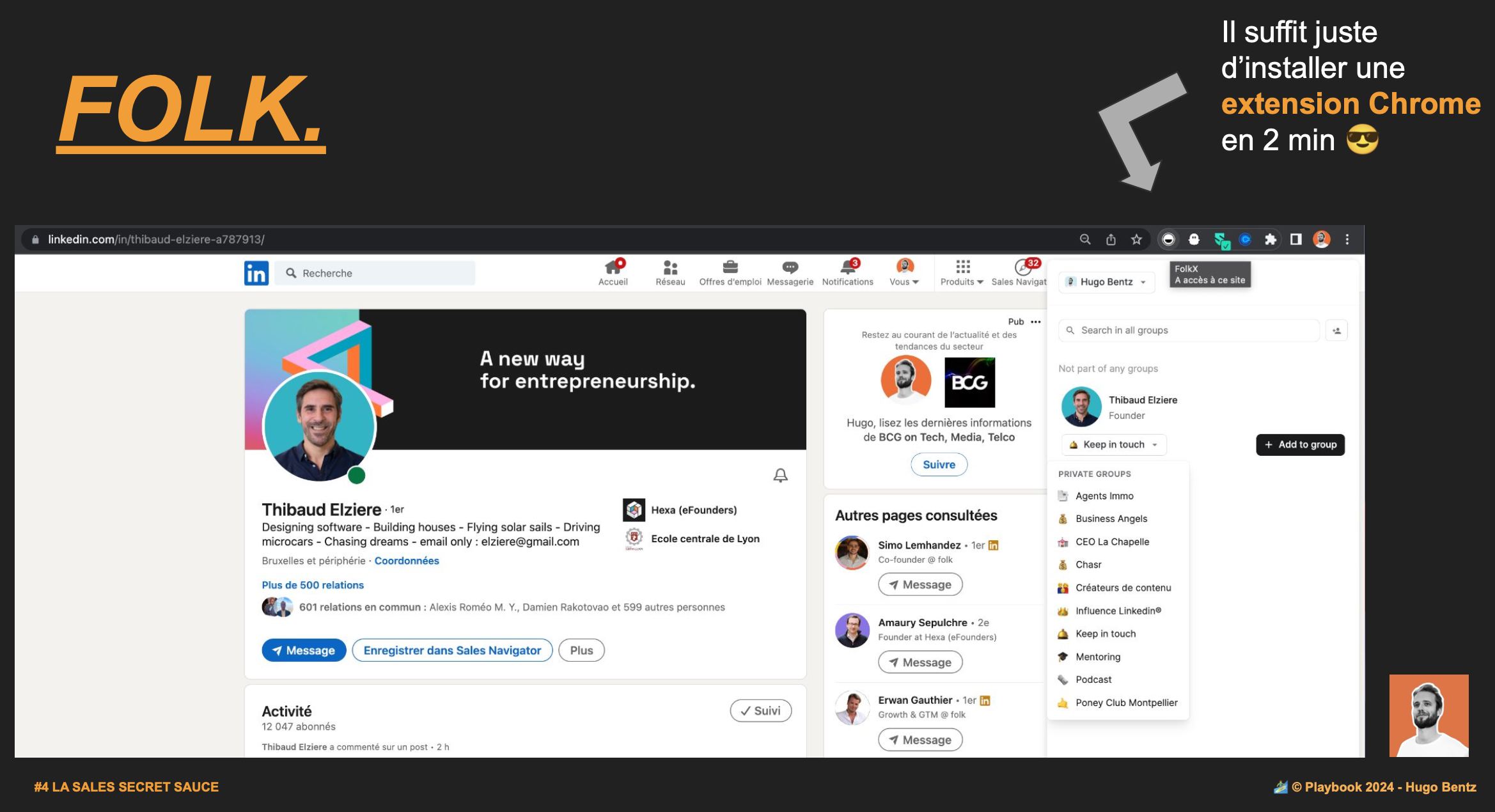
Task: Focus the Search in all groups field
Action: (1189, 331)
